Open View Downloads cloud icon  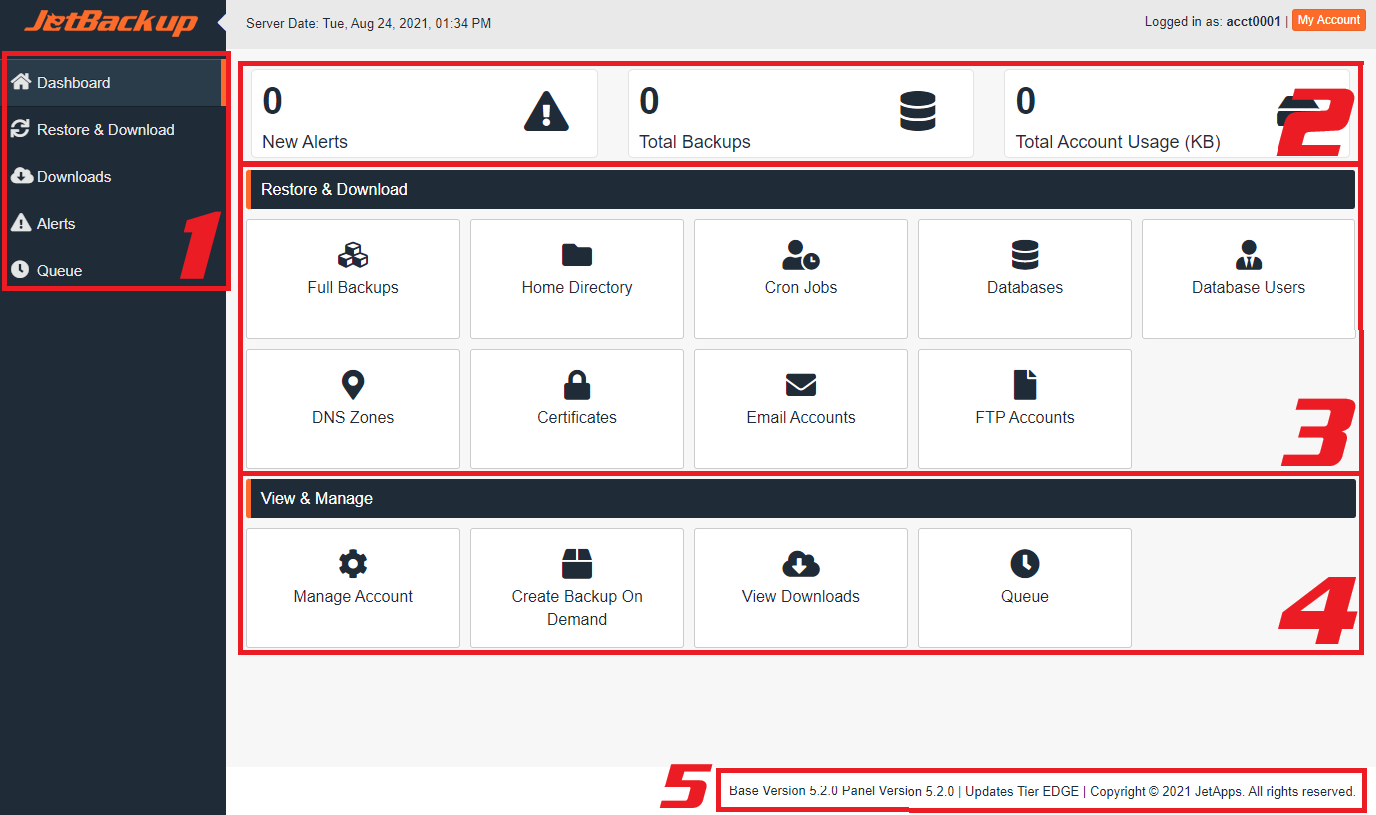pos(800,564)
